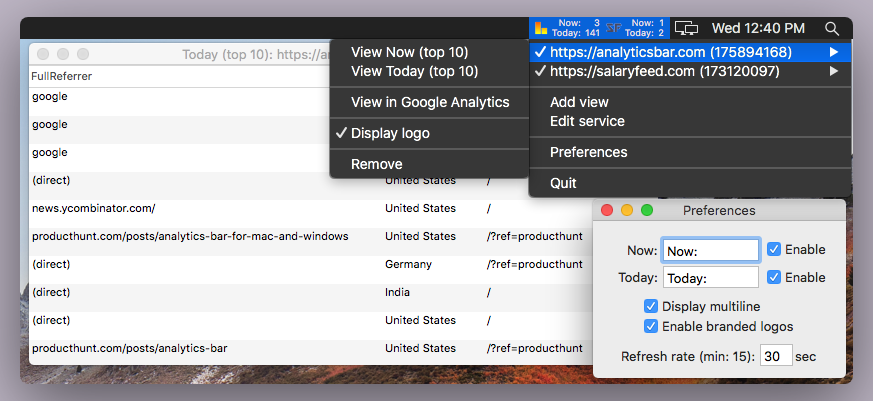Click the SalaryFeed SF menu bar logo
Viewport: 873px width, 401px height.
pos(614,28)
